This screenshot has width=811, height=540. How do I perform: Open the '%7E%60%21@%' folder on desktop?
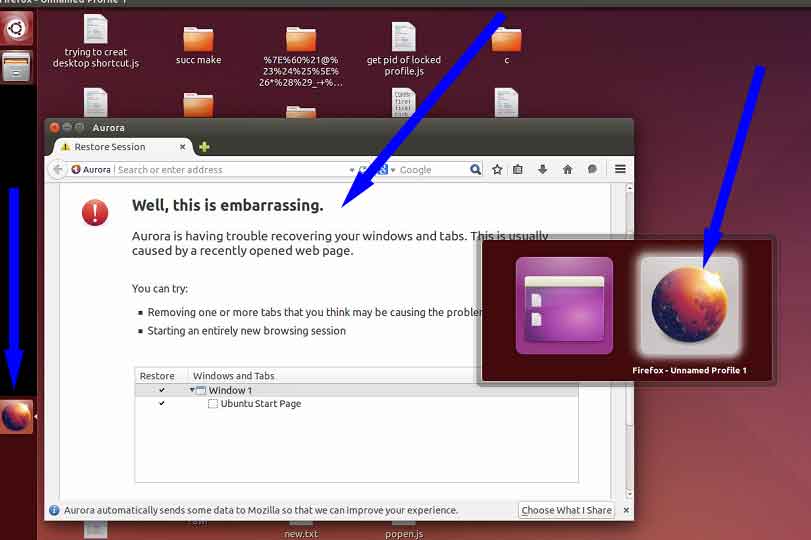(301, 56)
